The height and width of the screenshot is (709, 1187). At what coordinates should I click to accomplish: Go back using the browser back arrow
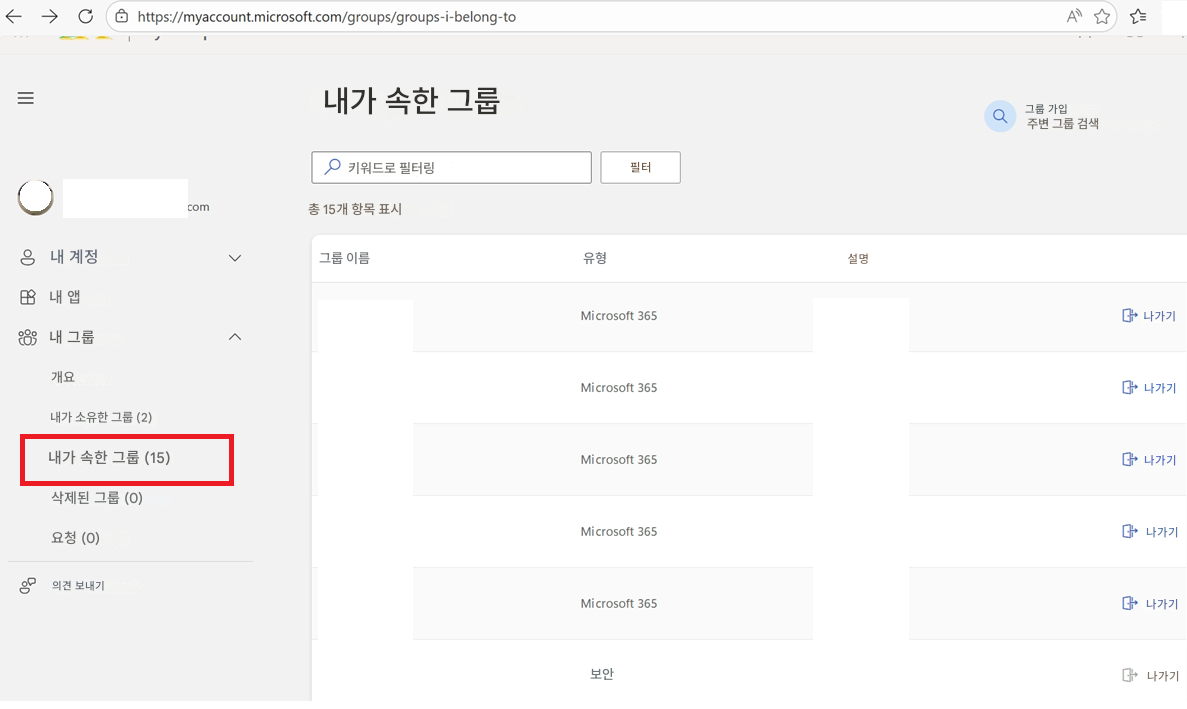click(x=14, y=16)
